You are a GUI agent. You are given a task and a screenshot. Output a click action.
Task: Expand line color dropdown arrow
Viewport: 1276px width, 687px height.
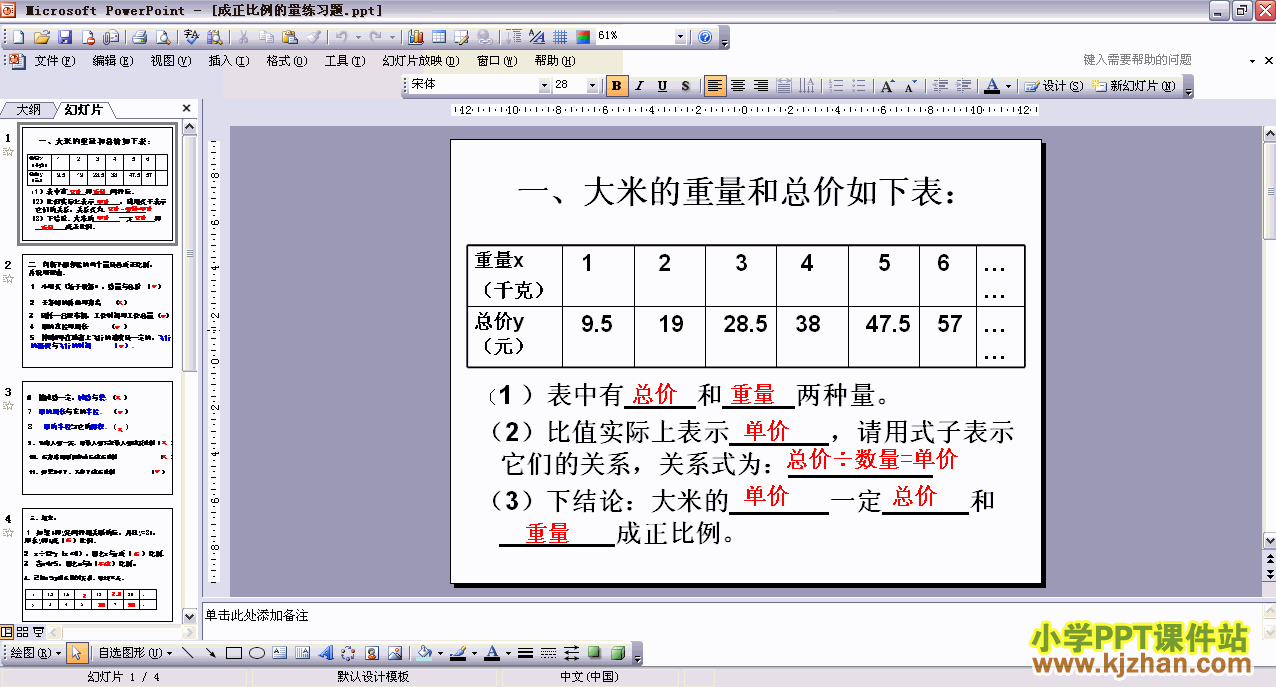(x=473, y=653)
